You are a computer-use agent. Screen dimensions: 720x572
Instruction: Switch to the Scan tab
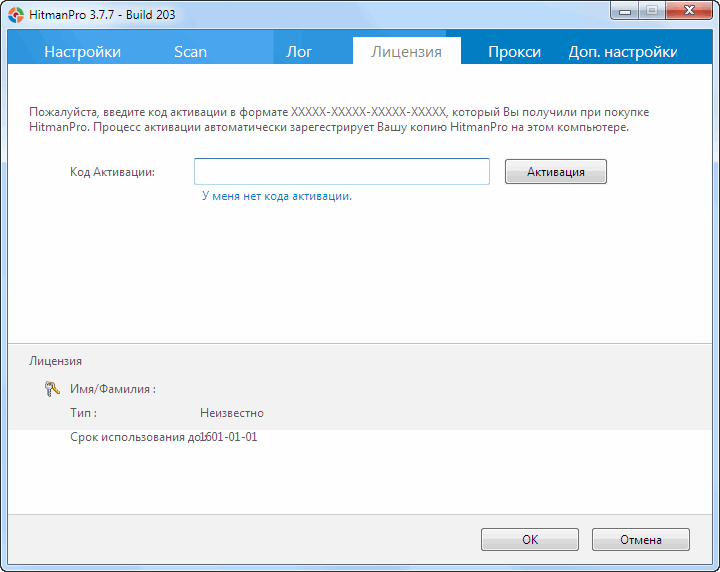[190, 51]
